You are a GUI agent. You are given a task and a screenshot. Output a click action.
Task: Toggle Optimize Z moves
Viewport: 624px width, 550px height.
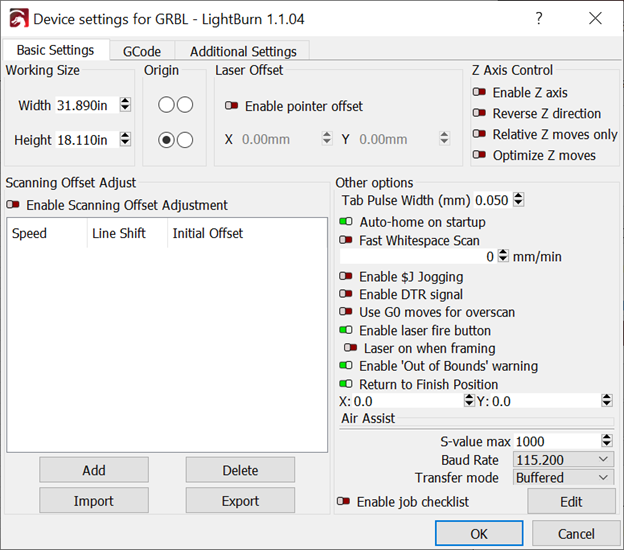point(479,154)
